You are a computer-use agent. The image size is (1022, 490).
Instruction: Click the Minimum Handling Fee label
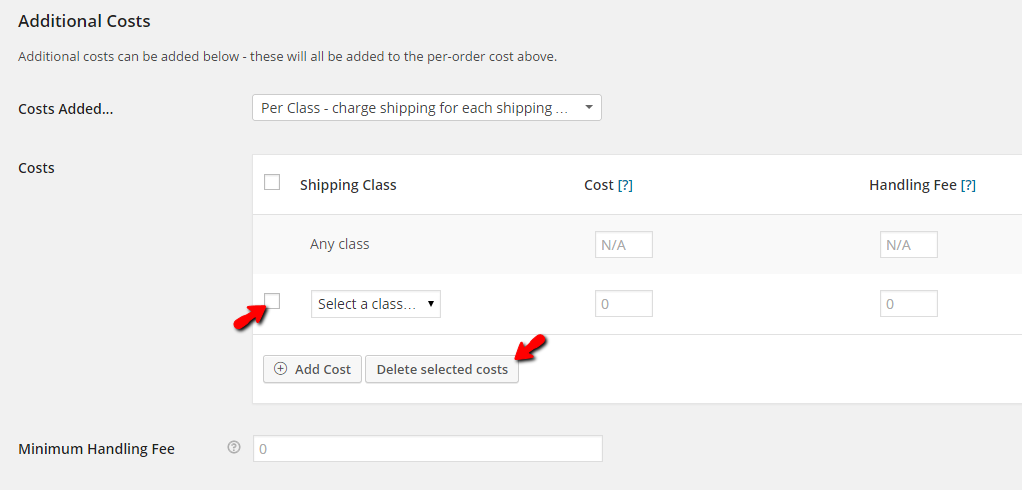[x=96, y=449]
